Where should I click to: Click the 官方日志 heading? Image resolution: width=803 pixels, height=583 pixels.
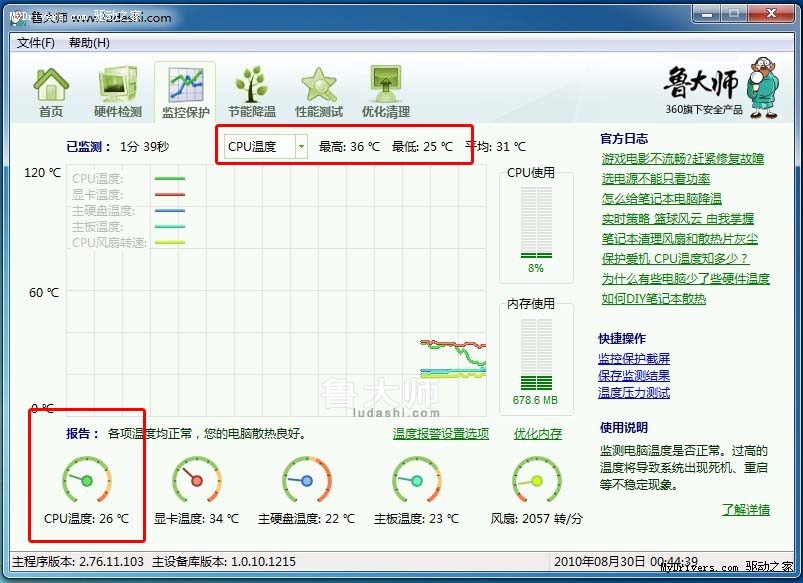624,138
